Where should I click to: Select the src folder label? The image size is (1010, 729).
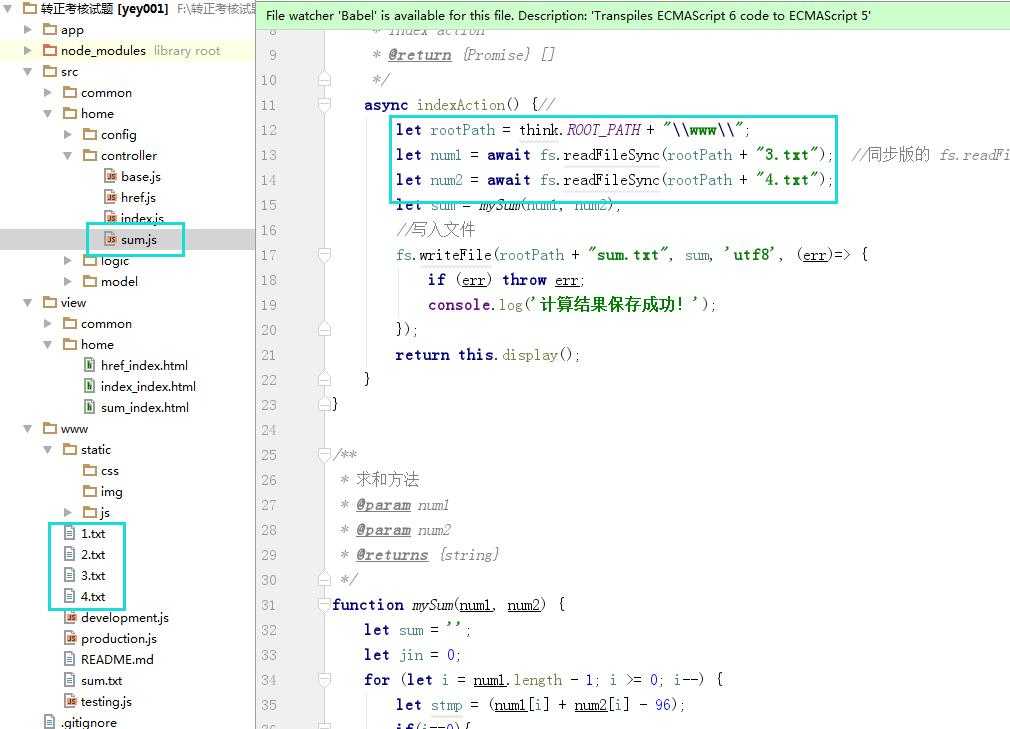click(70, 71)
